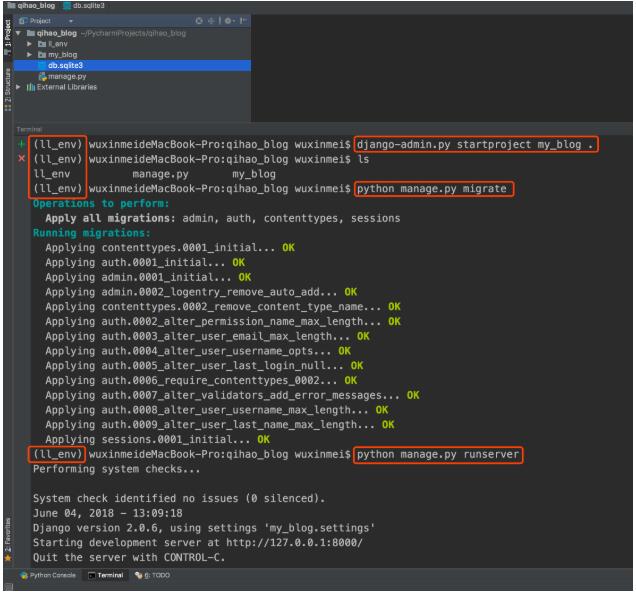Screen dimensions: 636x592
Task: Open http://127.0.0.1:8000/ link in terminal
Action: 294,543
